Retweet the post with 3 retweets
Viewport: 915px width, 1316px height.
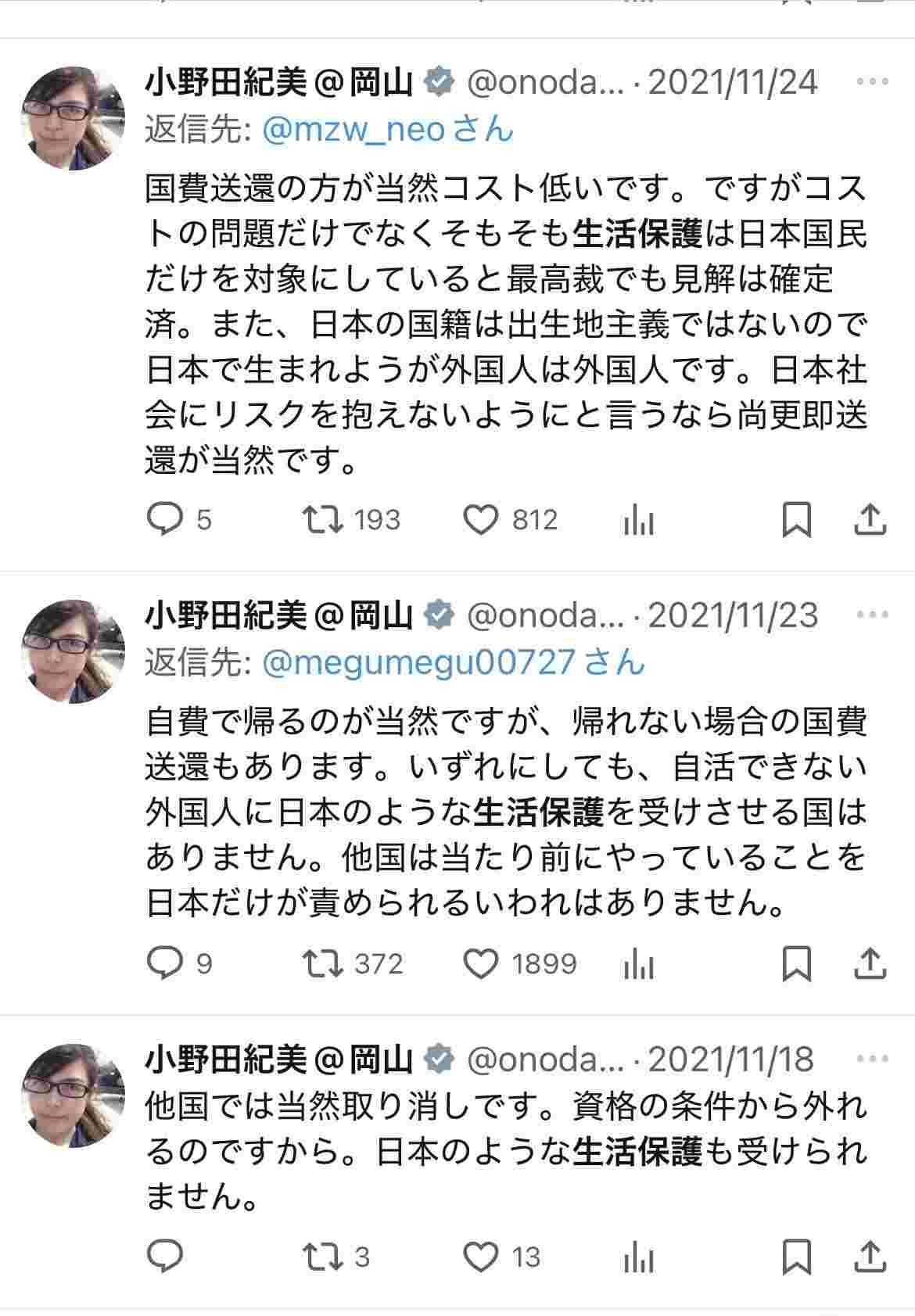[323, 1257]
